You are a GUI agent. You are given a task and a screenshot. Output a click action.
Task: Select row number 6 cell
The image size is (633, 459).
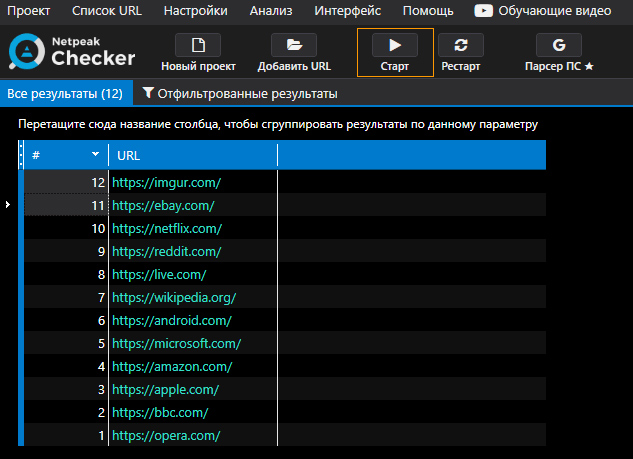tap(66, 320)
